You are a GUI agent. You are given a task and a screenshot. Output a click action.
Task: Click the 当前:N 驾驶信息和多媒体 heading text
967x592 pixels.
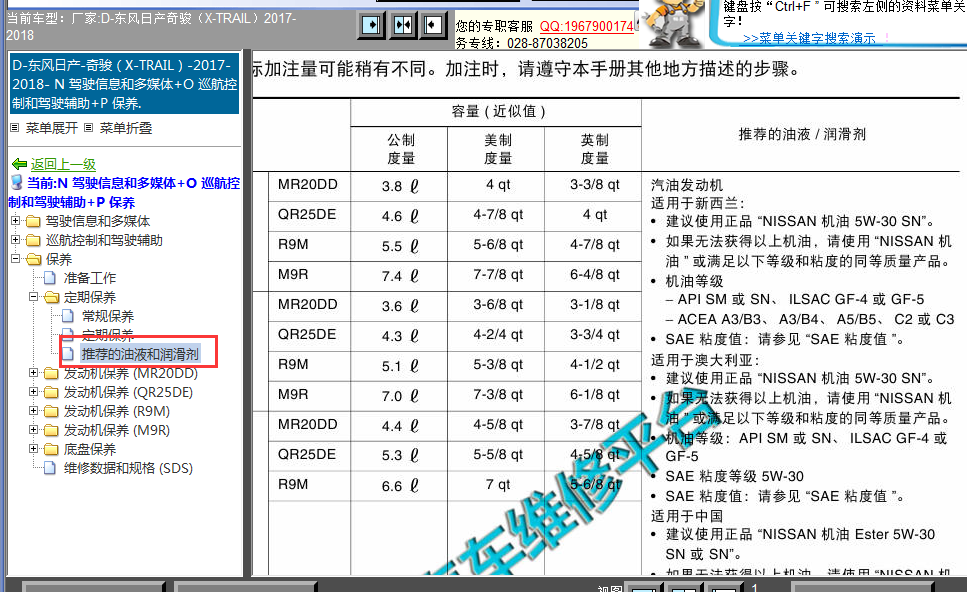coord(124,192)
